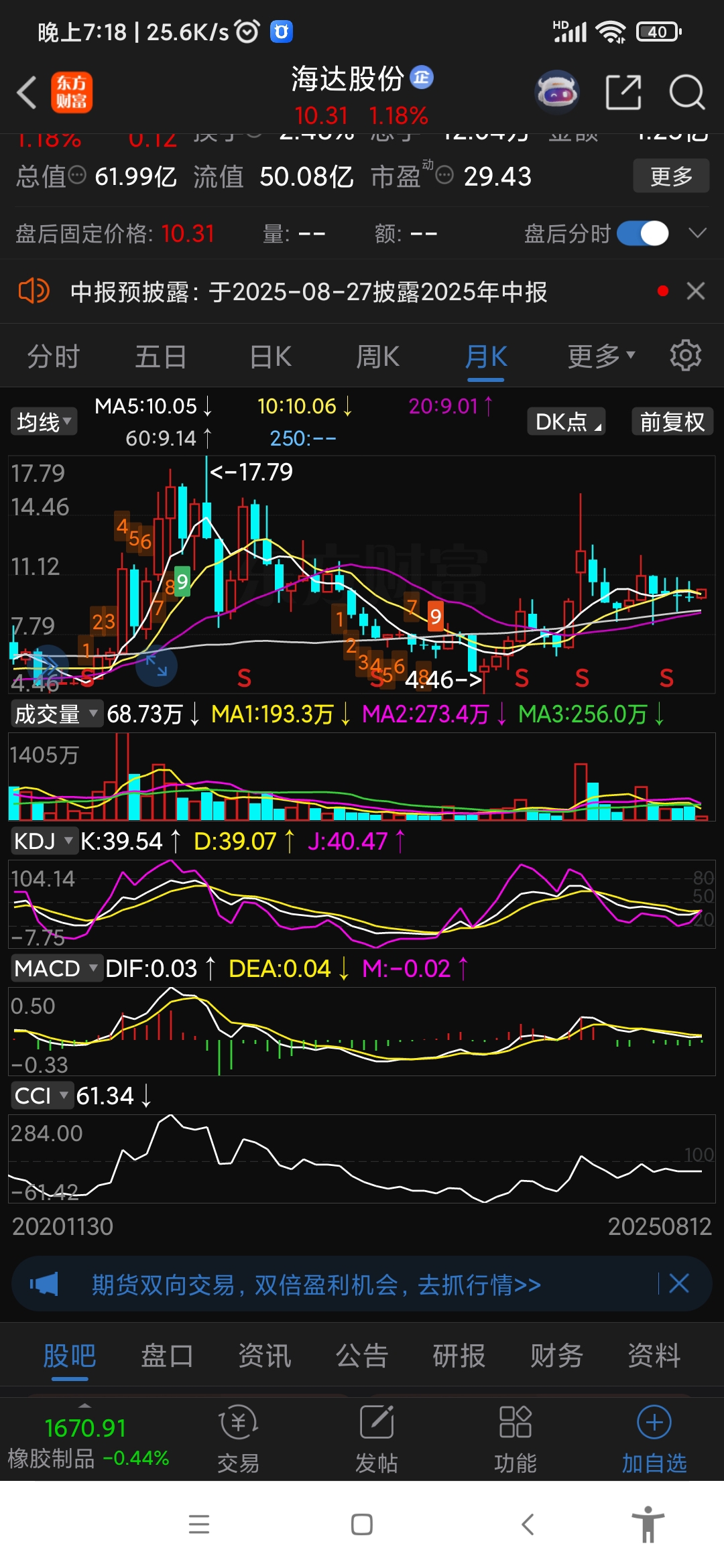
Task: Open the 期货双向交易 promotion link
Action: [316, 1285]
